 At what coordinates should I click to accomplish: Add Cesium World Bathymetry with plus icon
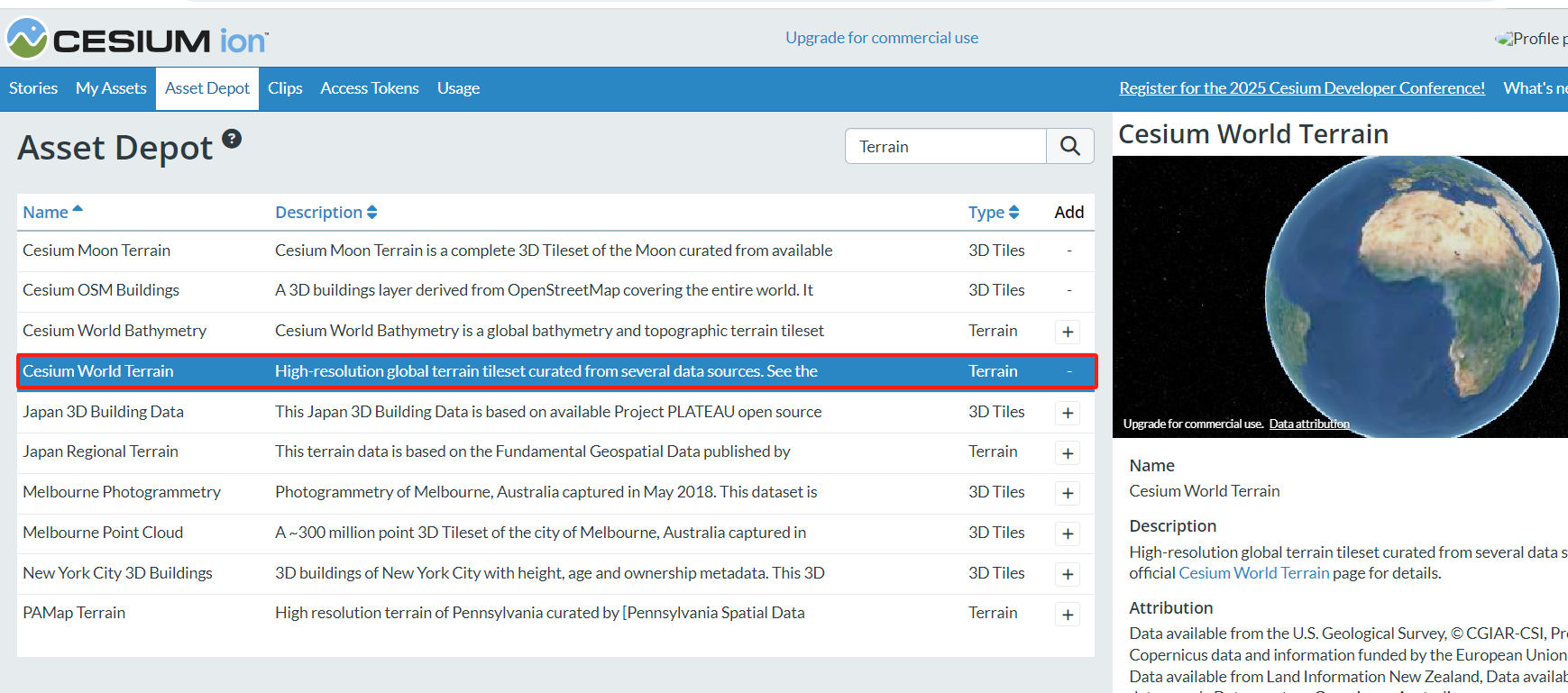1068,332
